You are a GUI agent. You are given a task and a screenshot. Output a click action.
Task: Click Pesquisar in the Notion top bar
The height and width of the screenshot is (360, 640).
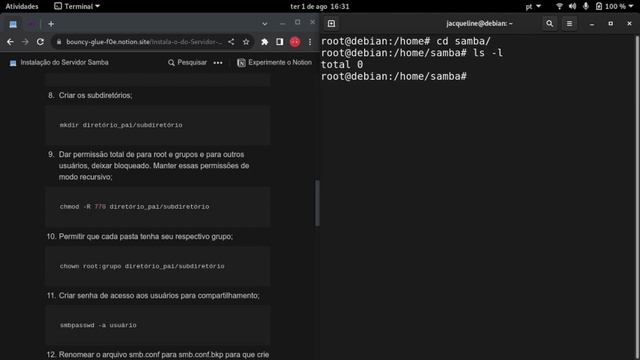187,62
